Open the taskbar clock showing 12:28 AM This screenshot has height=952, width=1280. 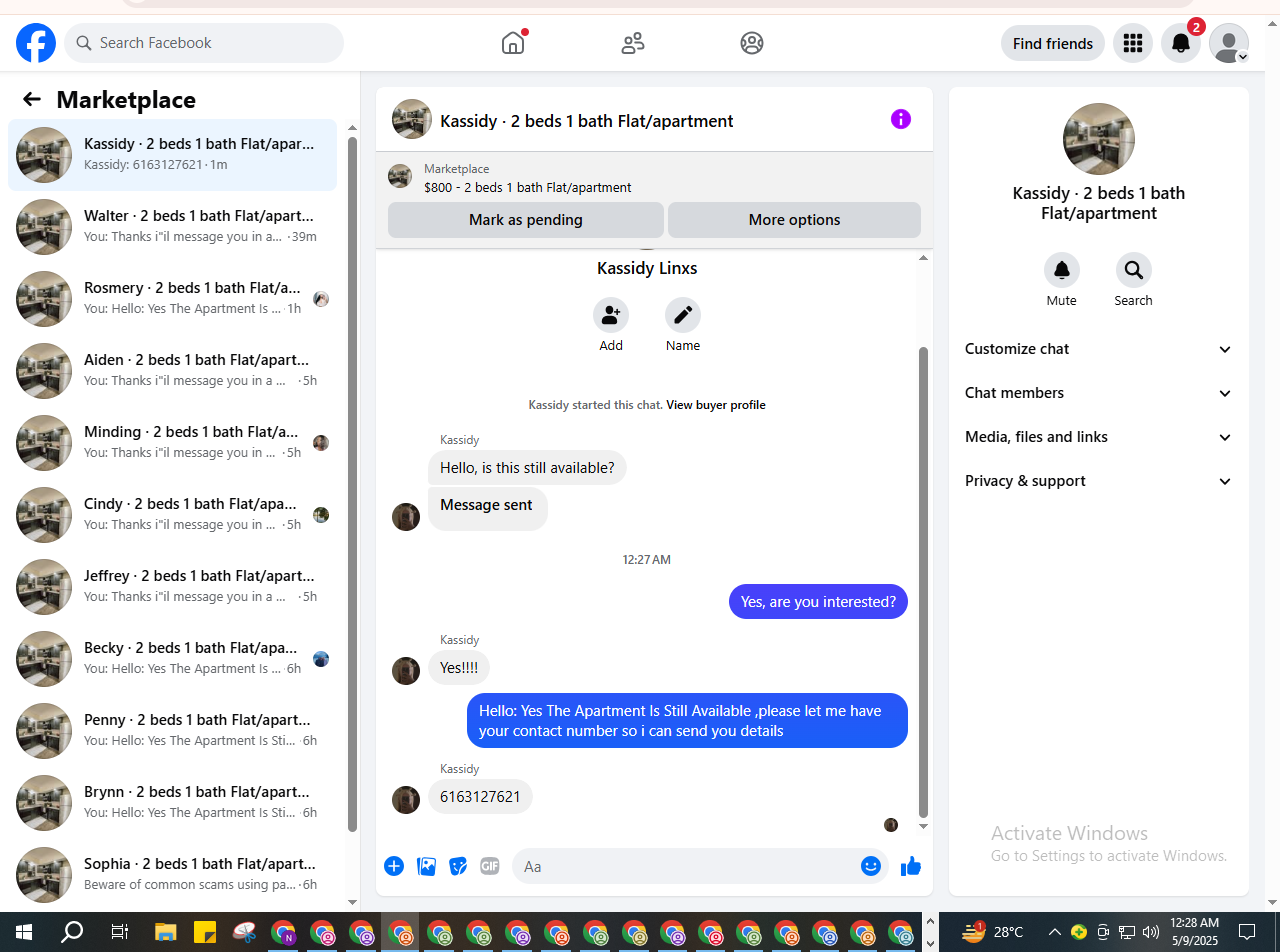(1194, 932)
